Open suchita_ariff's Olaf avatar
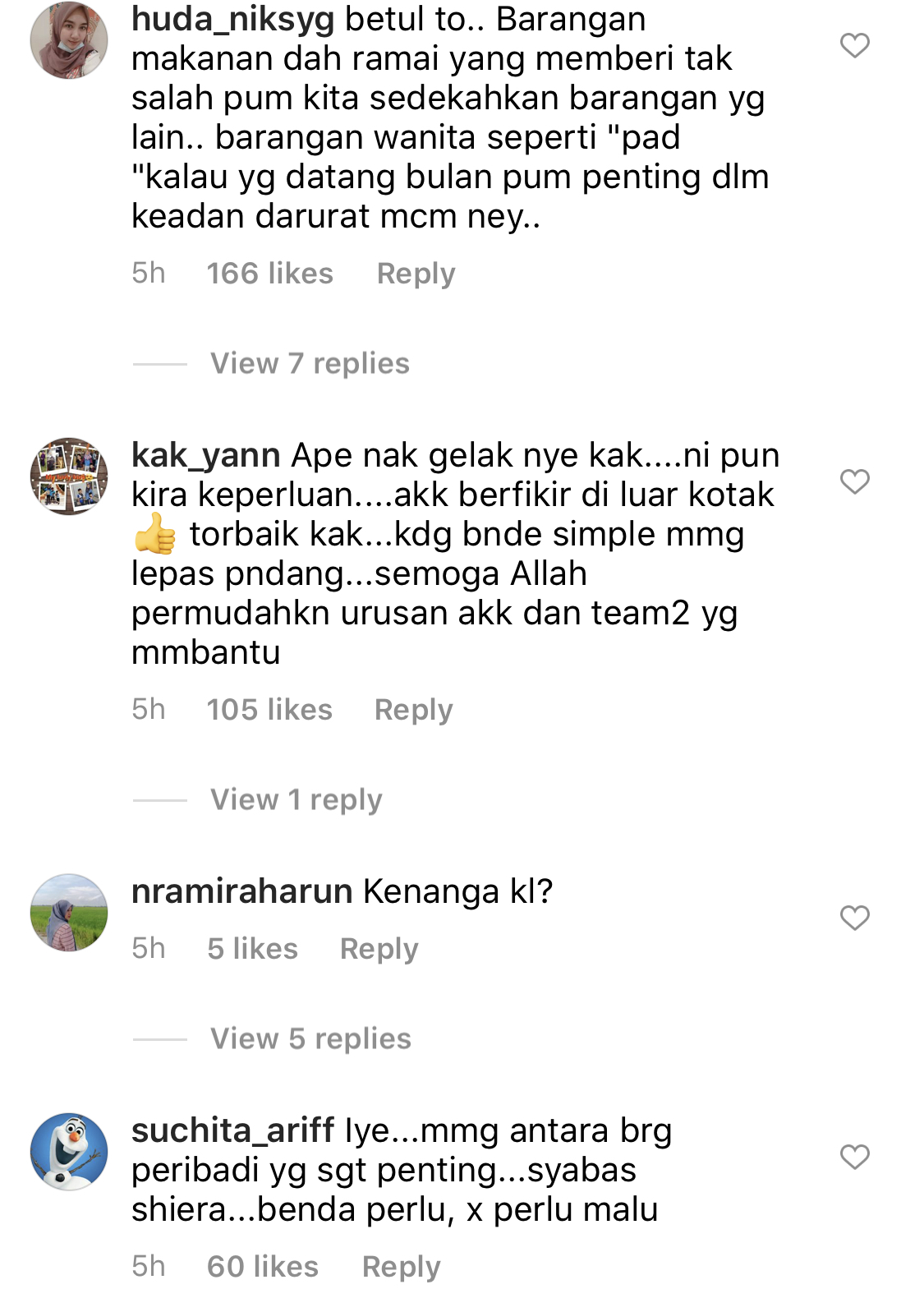 69,1152
